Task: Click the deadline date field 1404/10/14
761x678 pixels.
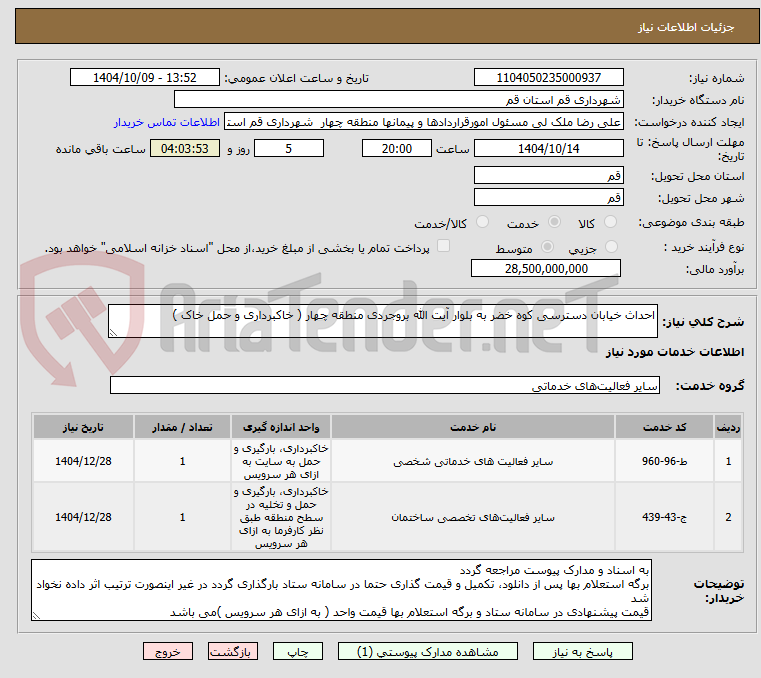Action: [x=548, y=148]
